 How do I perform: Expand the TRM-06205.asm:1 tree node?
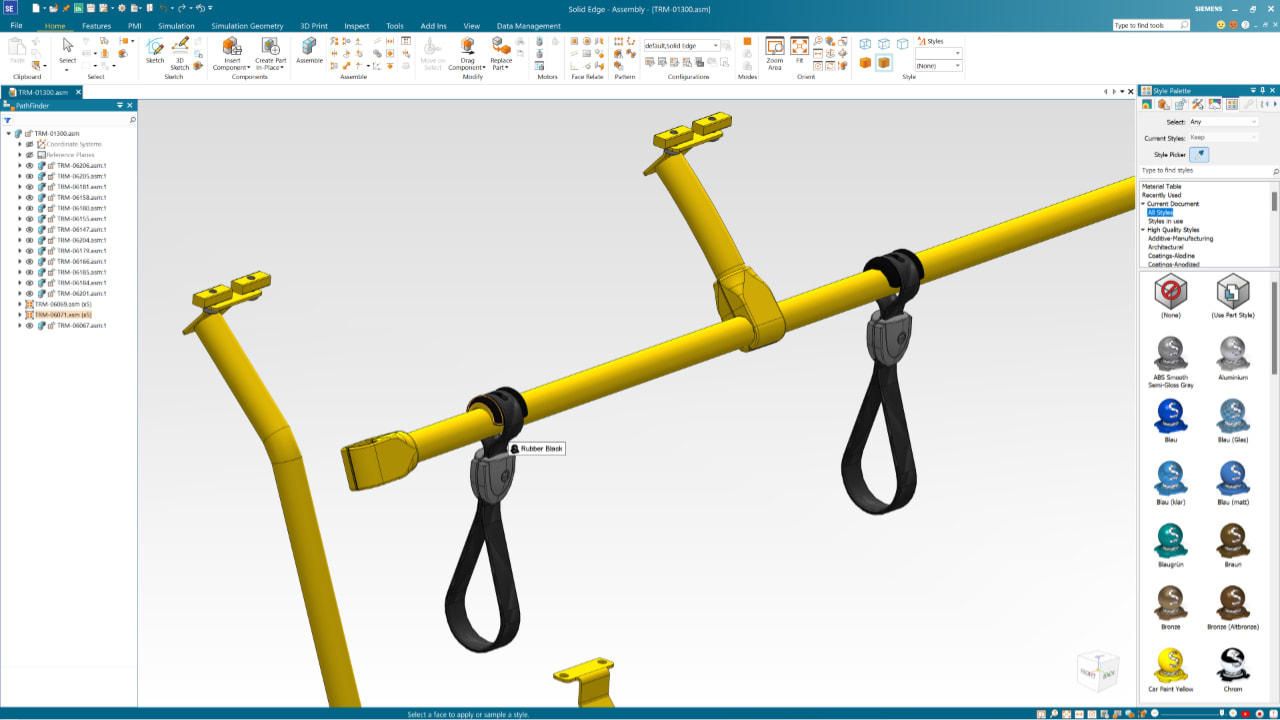19,176
